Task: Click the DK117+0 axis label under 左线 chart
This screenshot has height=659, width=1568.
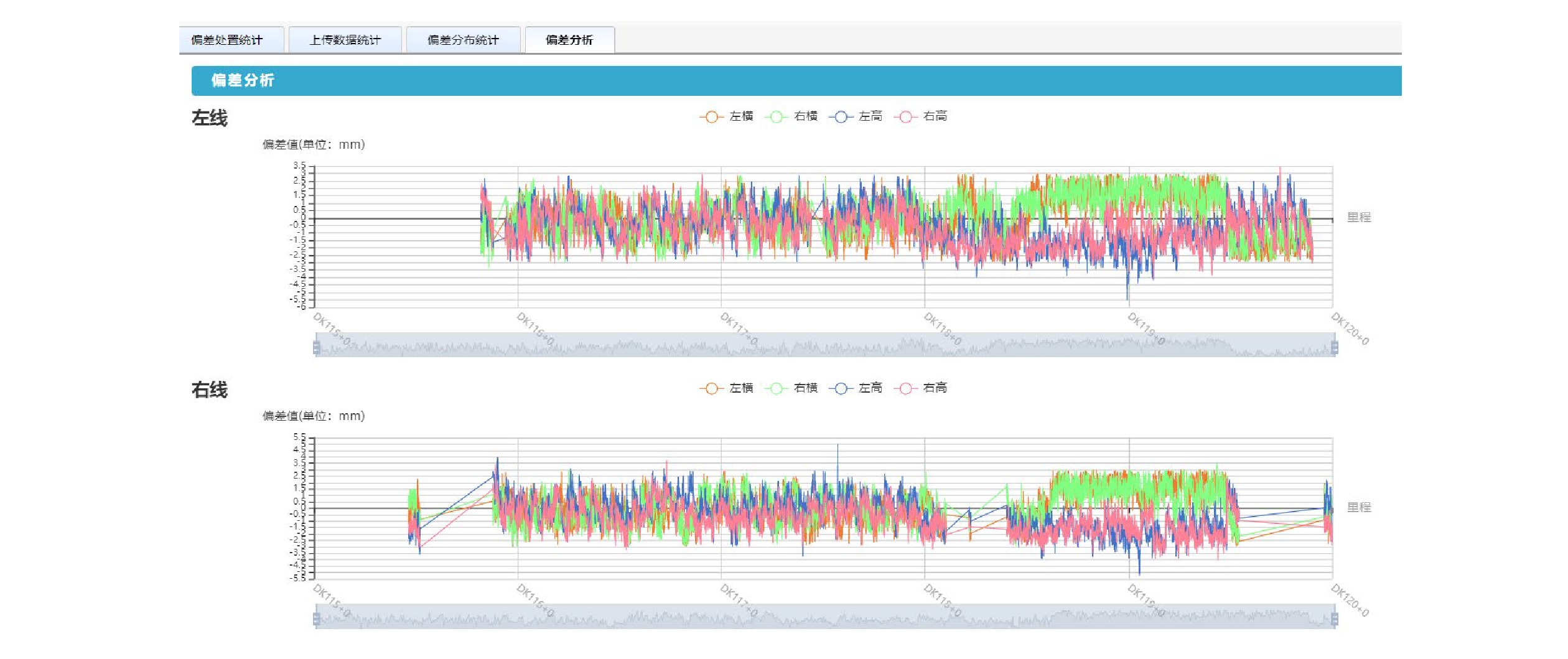Action: click(739, 329)
